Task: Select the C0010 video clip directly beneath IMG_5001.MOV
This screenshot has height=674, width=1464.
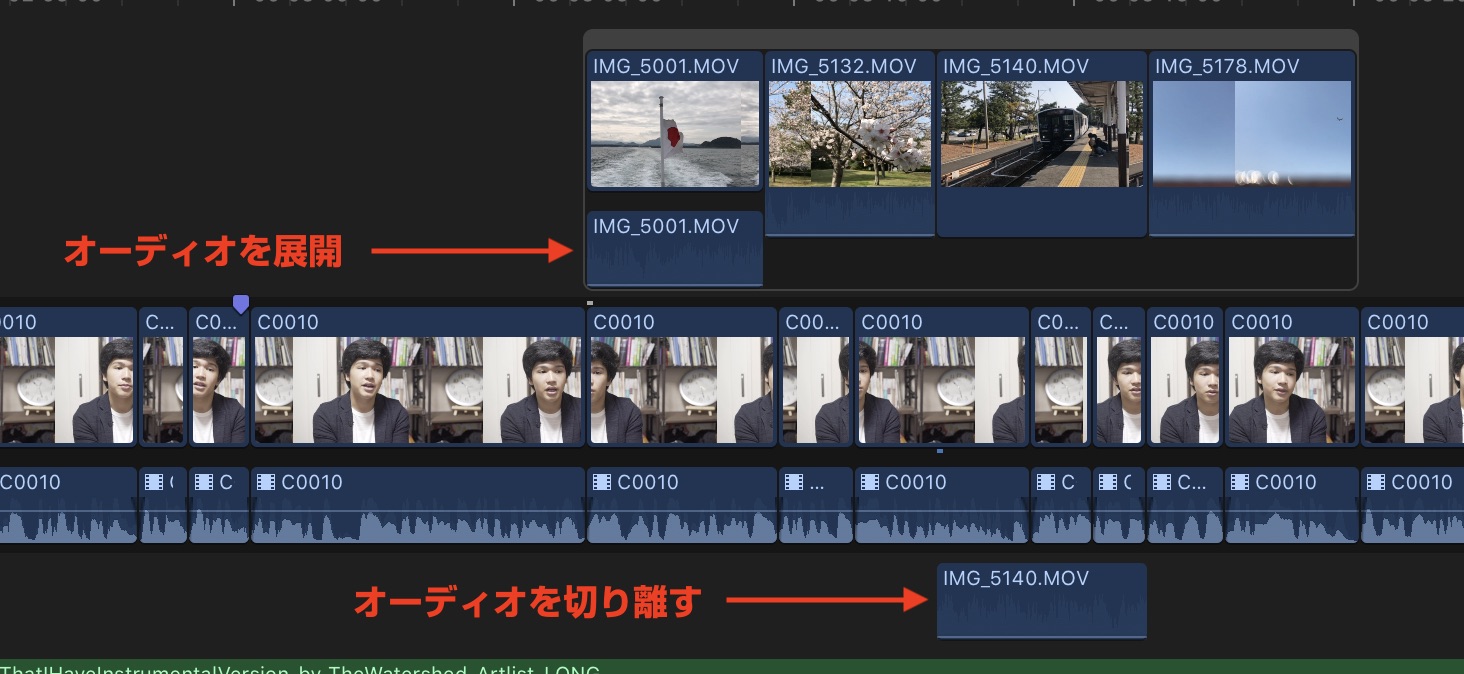Action: click(682, 377)
